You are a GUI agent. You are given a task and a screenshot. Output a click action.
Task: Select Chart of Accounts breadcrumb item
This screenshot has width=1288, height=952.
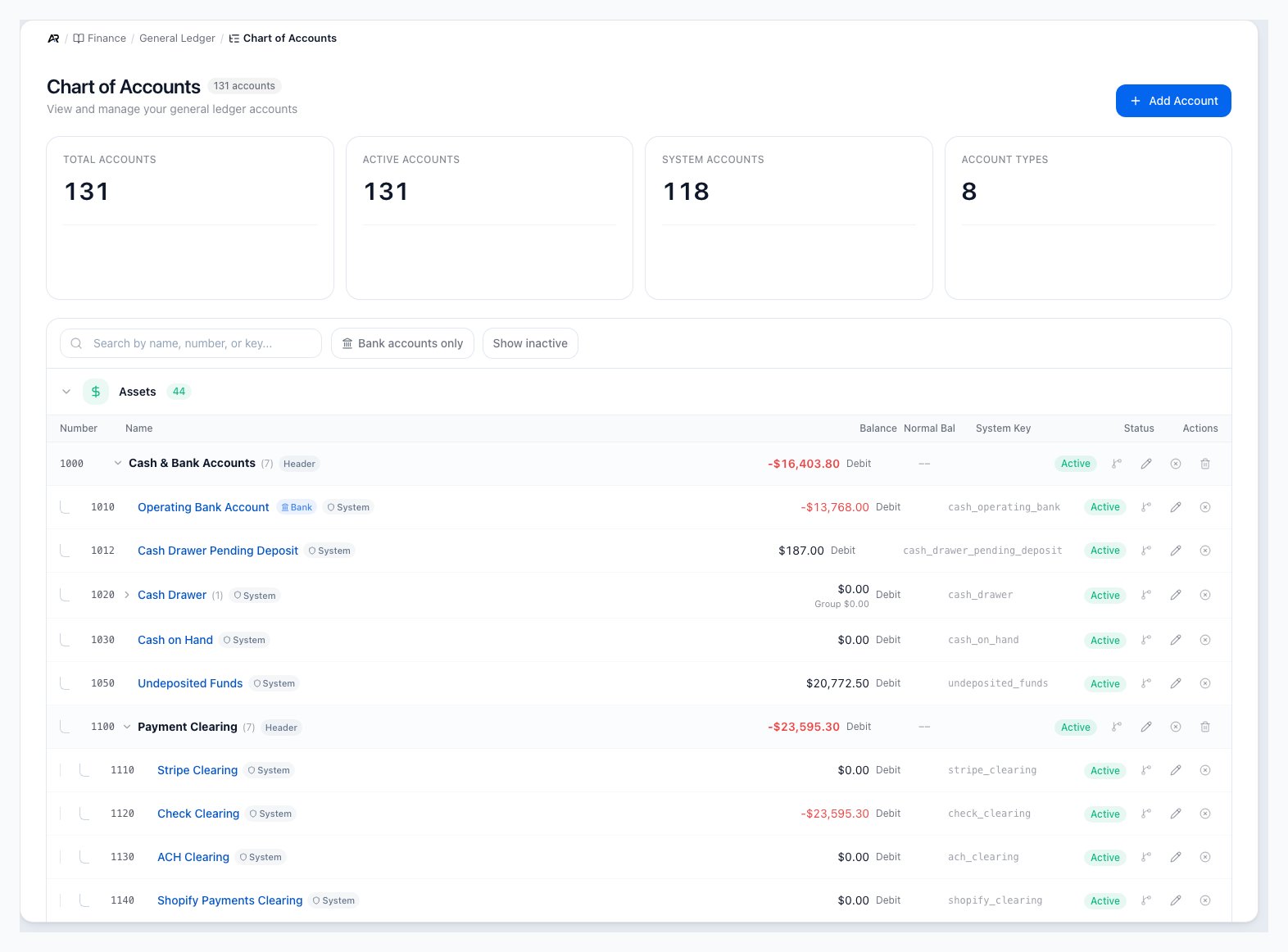(x=283, y=39)
